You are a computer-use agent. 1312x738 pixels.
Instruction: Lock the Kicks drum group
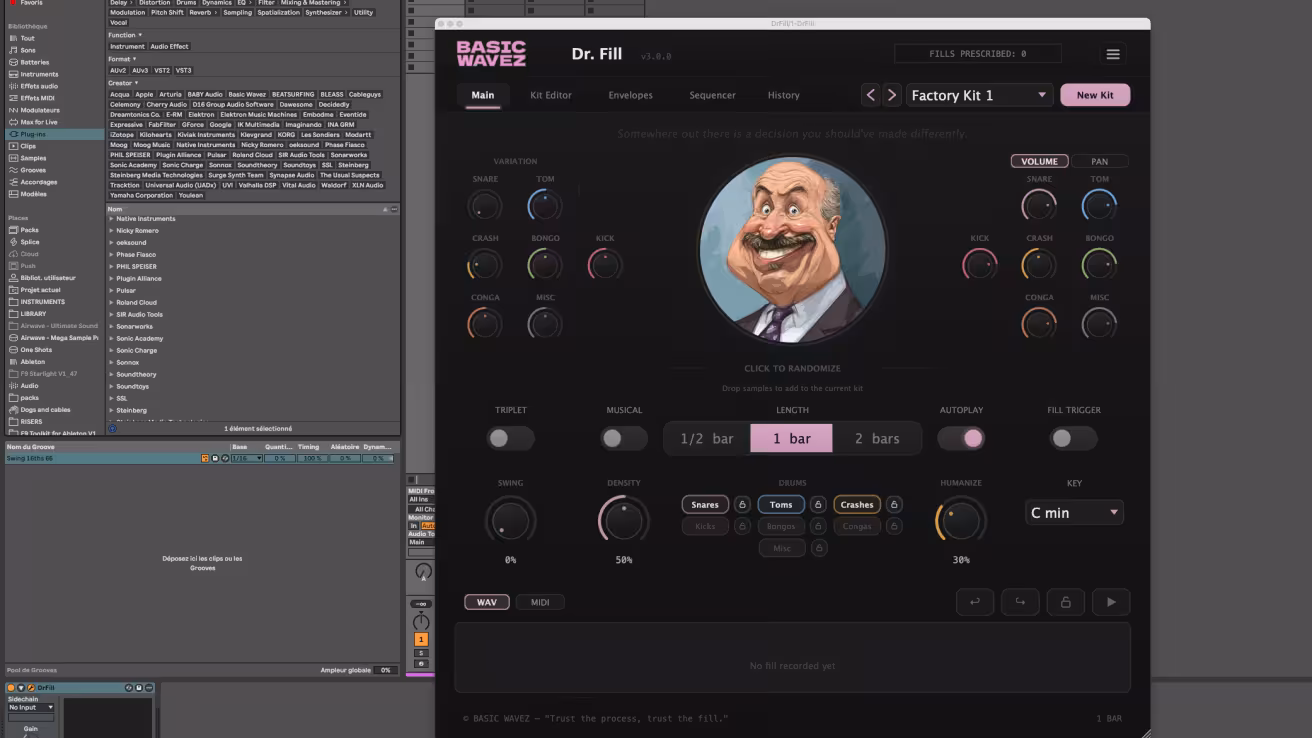point(742,526)
